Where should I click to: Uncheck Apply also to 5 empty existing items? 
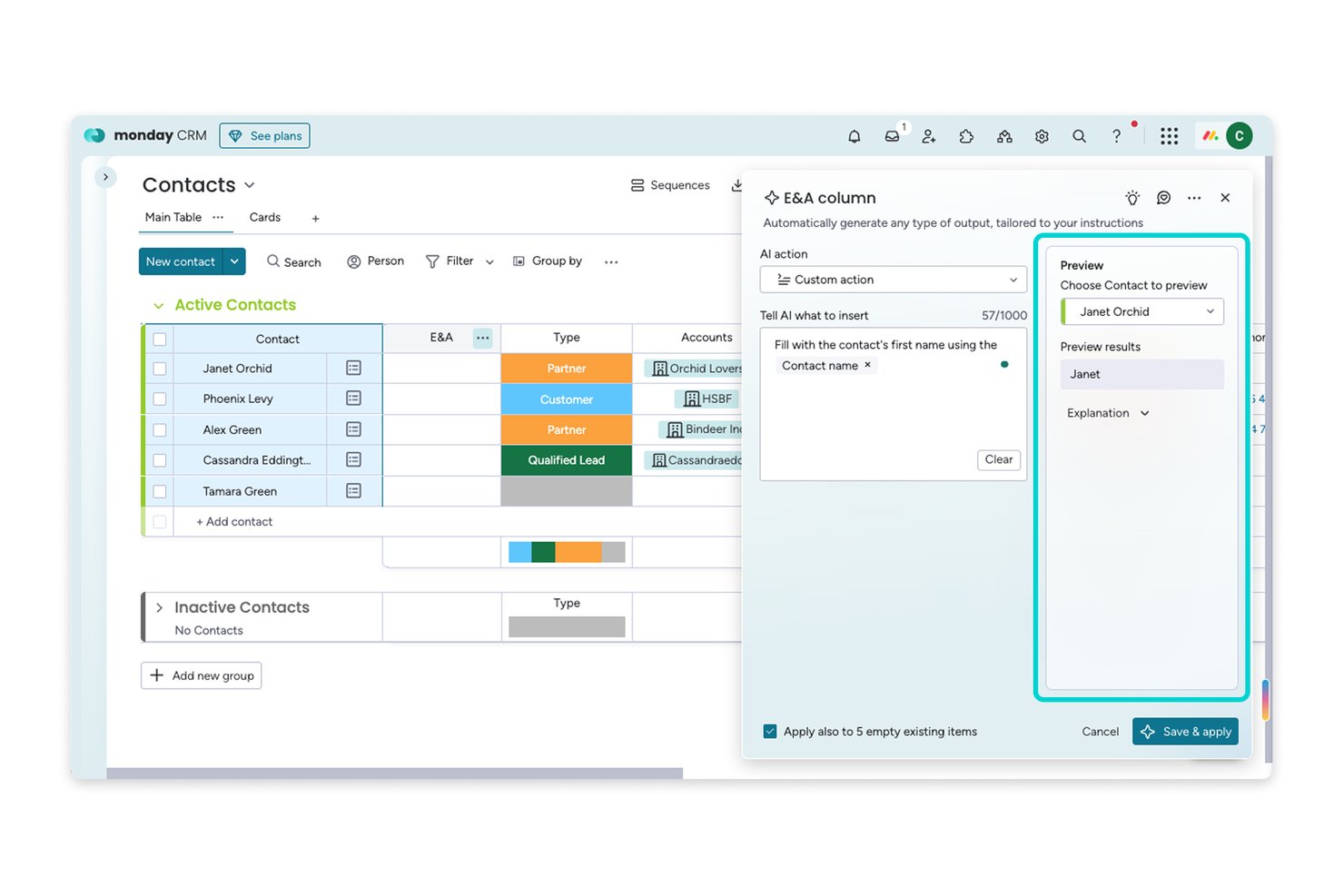(x=770, y=732)
